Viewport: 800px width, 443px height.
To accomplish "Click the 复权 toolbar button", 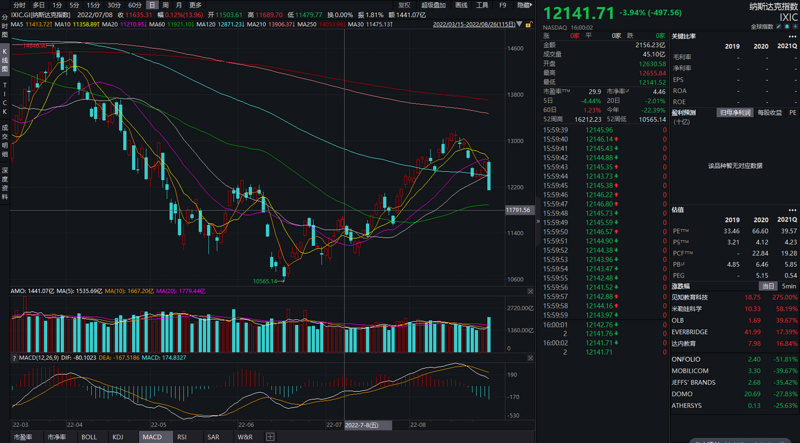I will coord(404,5).
